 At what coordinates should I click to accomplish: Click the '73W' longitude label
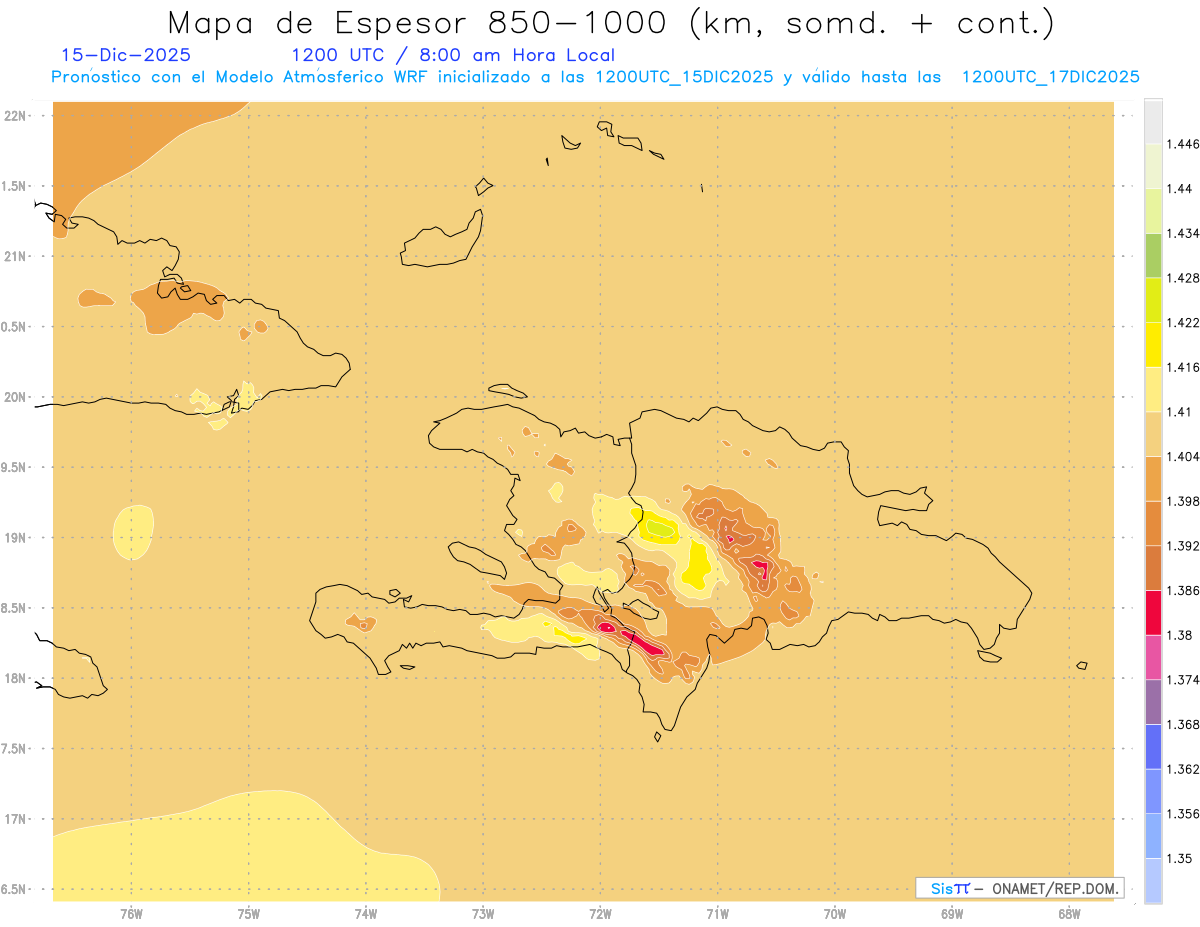click(483, 914)
